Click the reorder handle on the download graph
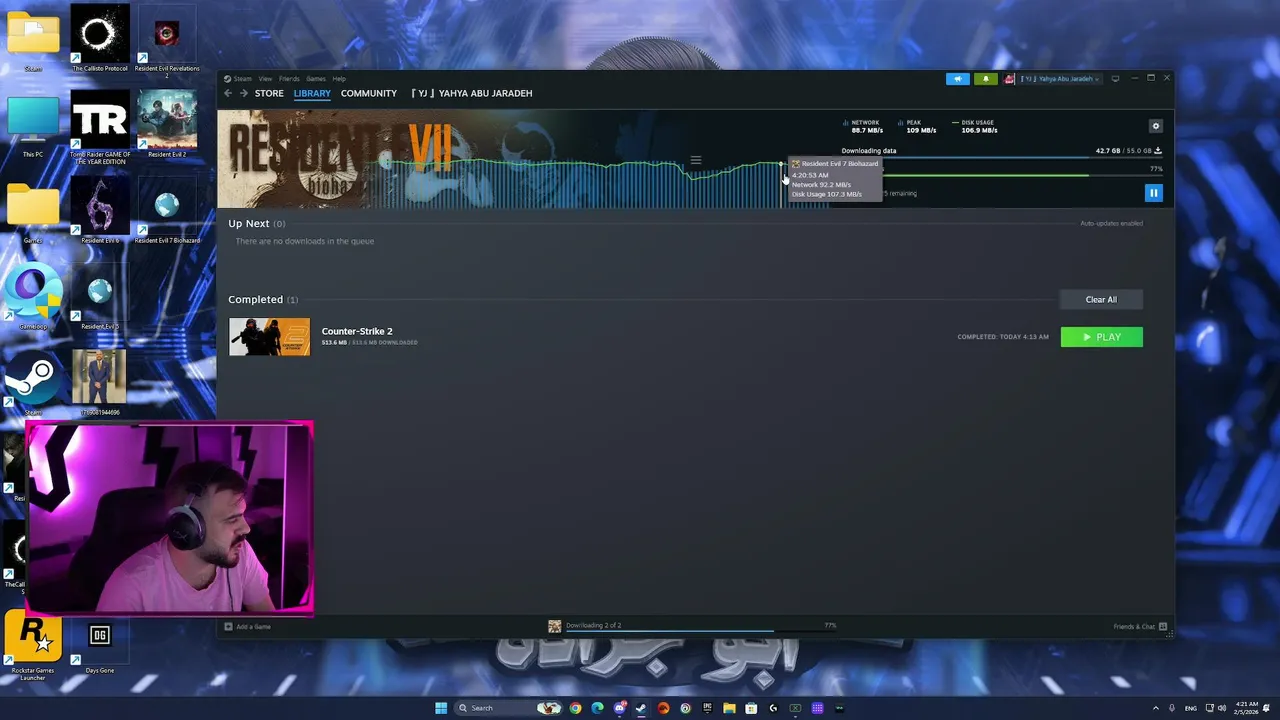 click(696, 160)
